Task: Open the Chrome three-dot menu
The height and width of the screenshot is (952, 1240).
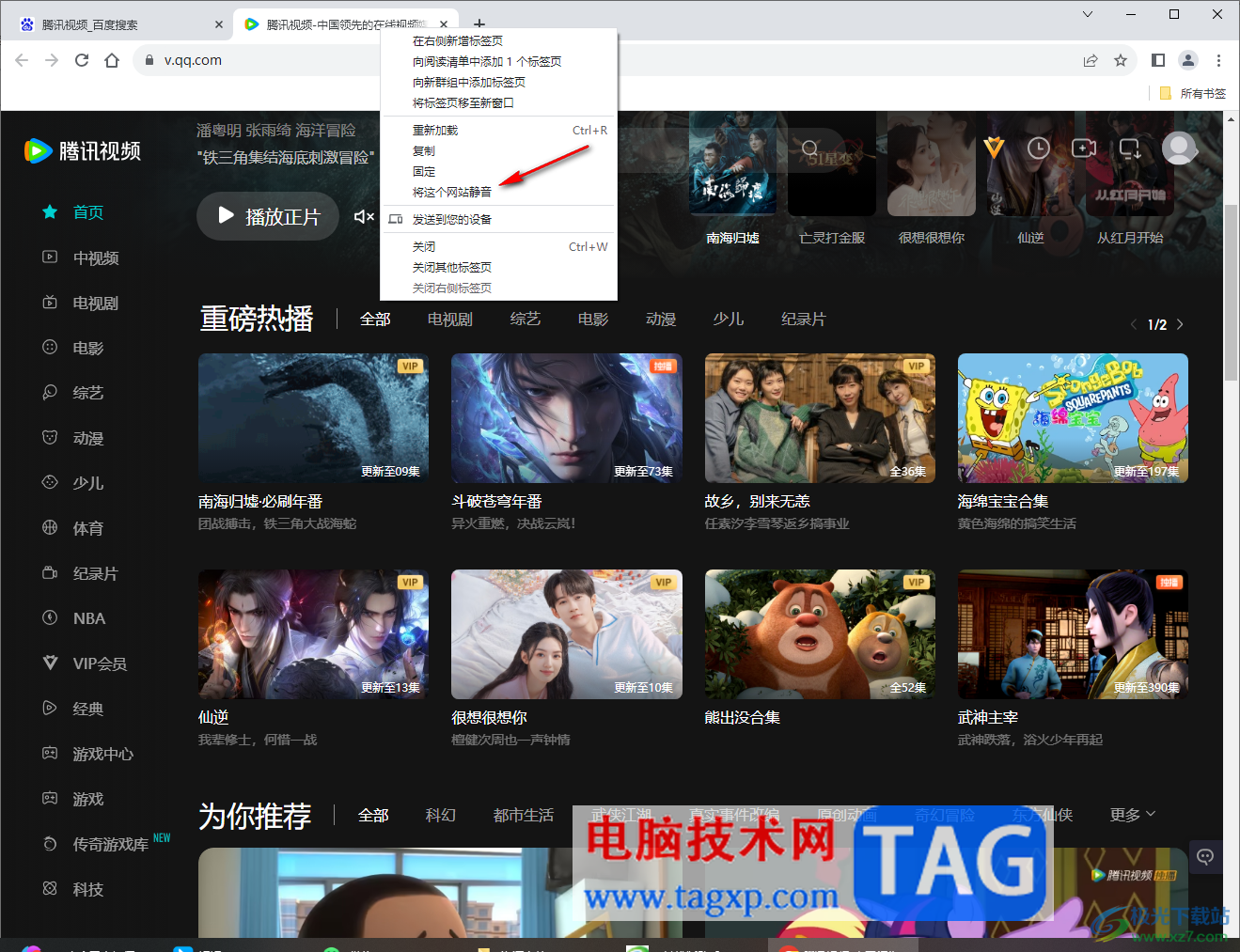Action: 1218,60
